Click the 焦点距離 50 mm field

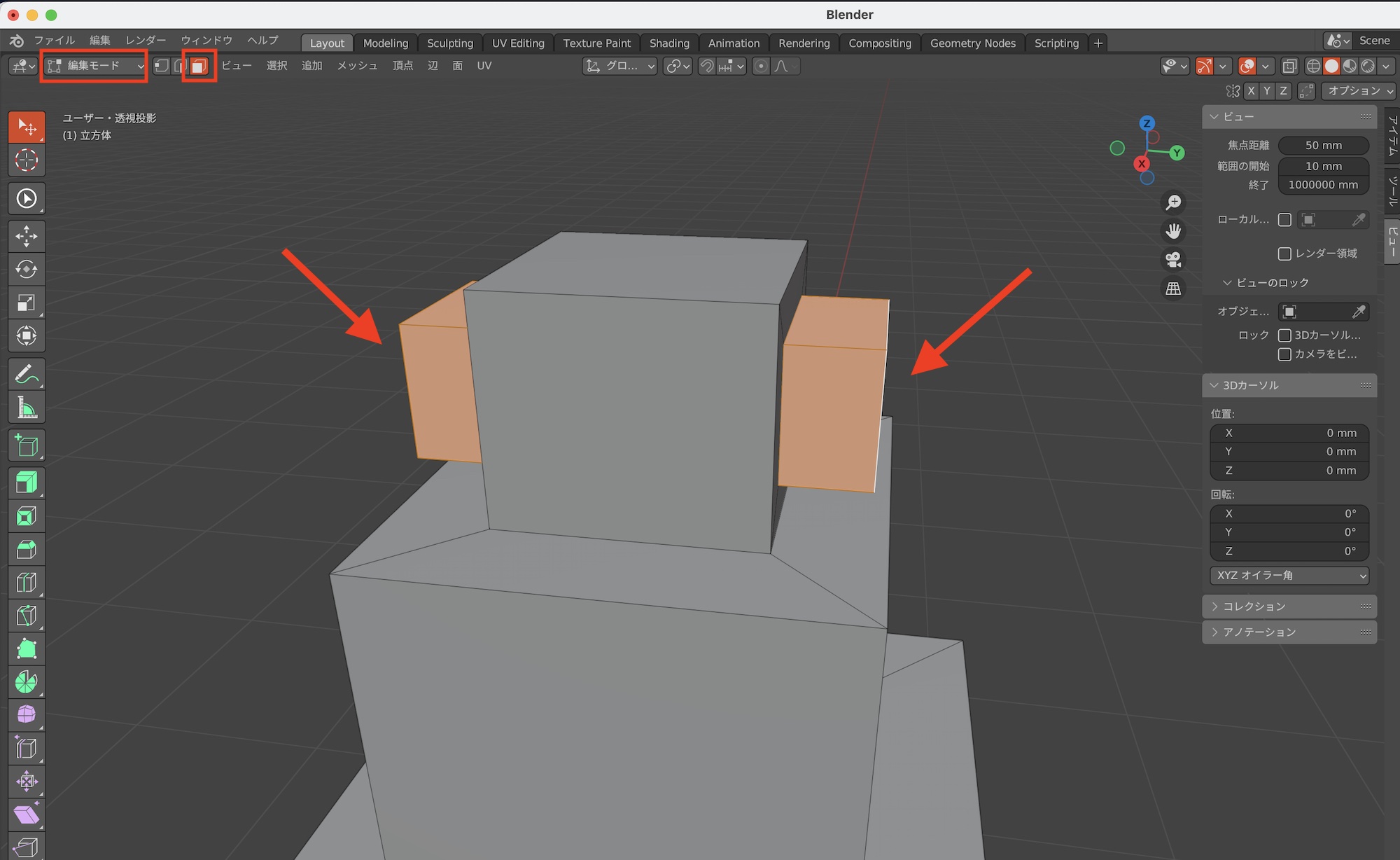pos(1323,146)
